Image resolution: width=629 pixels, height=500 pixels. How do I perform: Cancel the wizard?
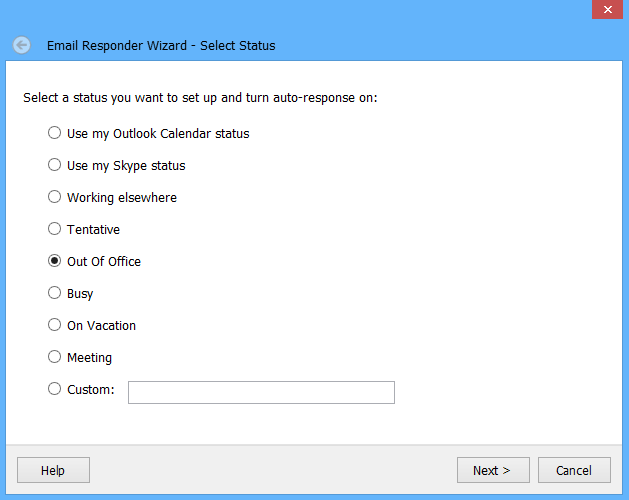pyautogui.click(x=574, y=470)
